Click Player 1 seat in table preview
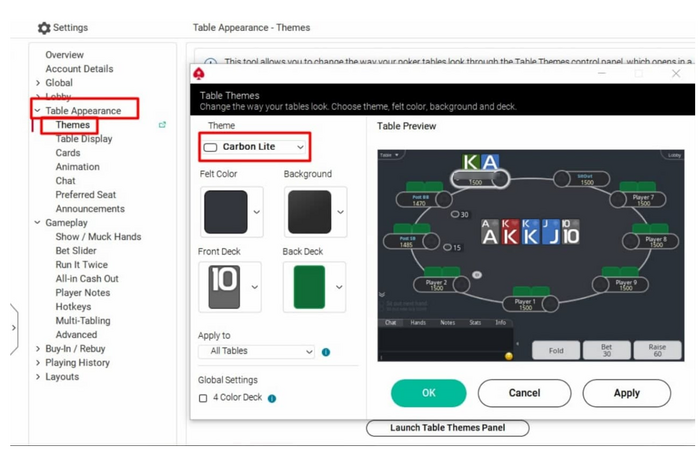Screen dimensions: 700x458 pyautogui.click(x=530, y=304)
